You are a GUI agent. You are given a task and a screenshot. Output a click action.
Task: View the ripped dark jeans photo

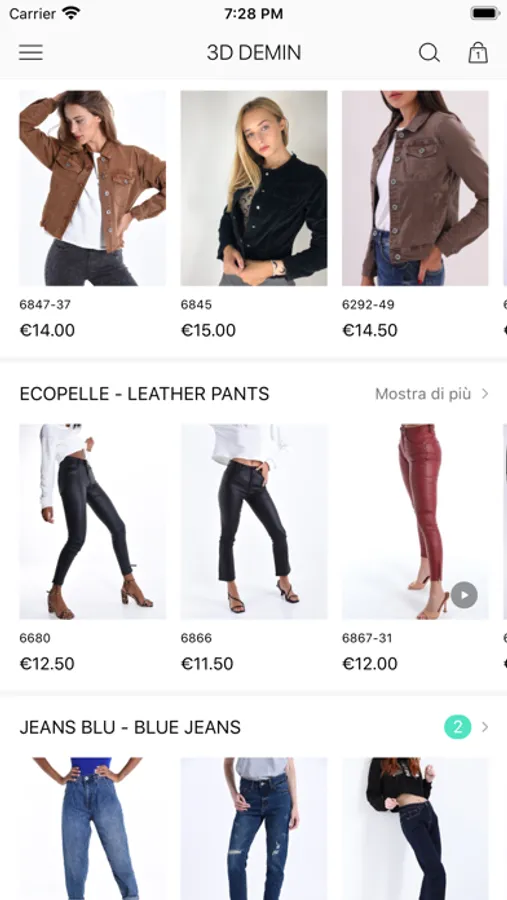pos(254,829)
